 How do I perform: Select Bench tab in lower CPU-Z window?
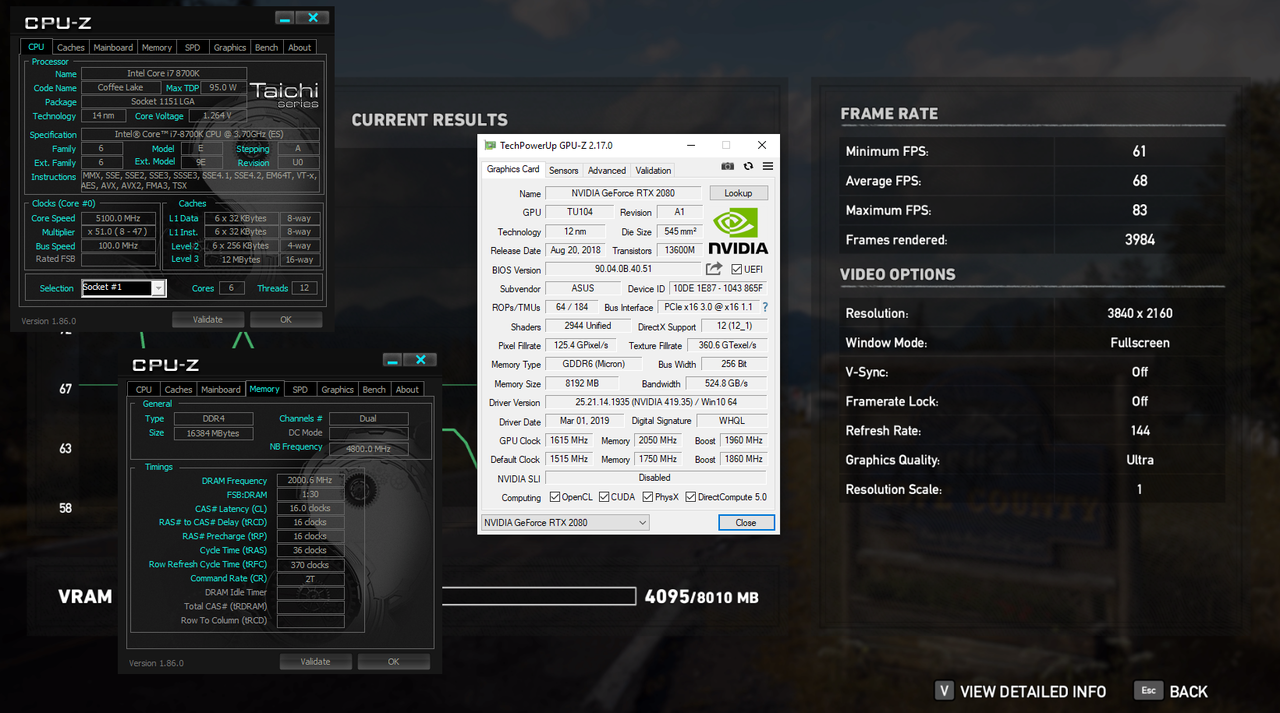coord(374,389)
